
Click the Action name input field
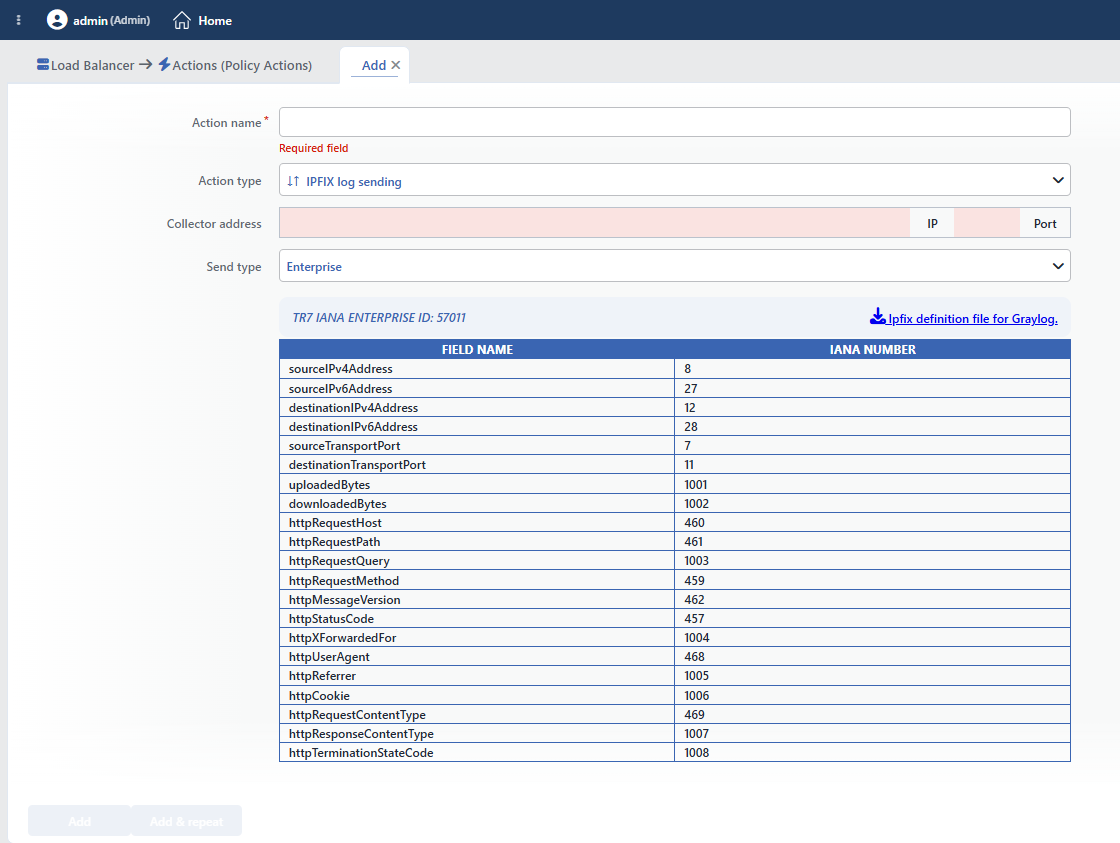[x=674, y=122]
